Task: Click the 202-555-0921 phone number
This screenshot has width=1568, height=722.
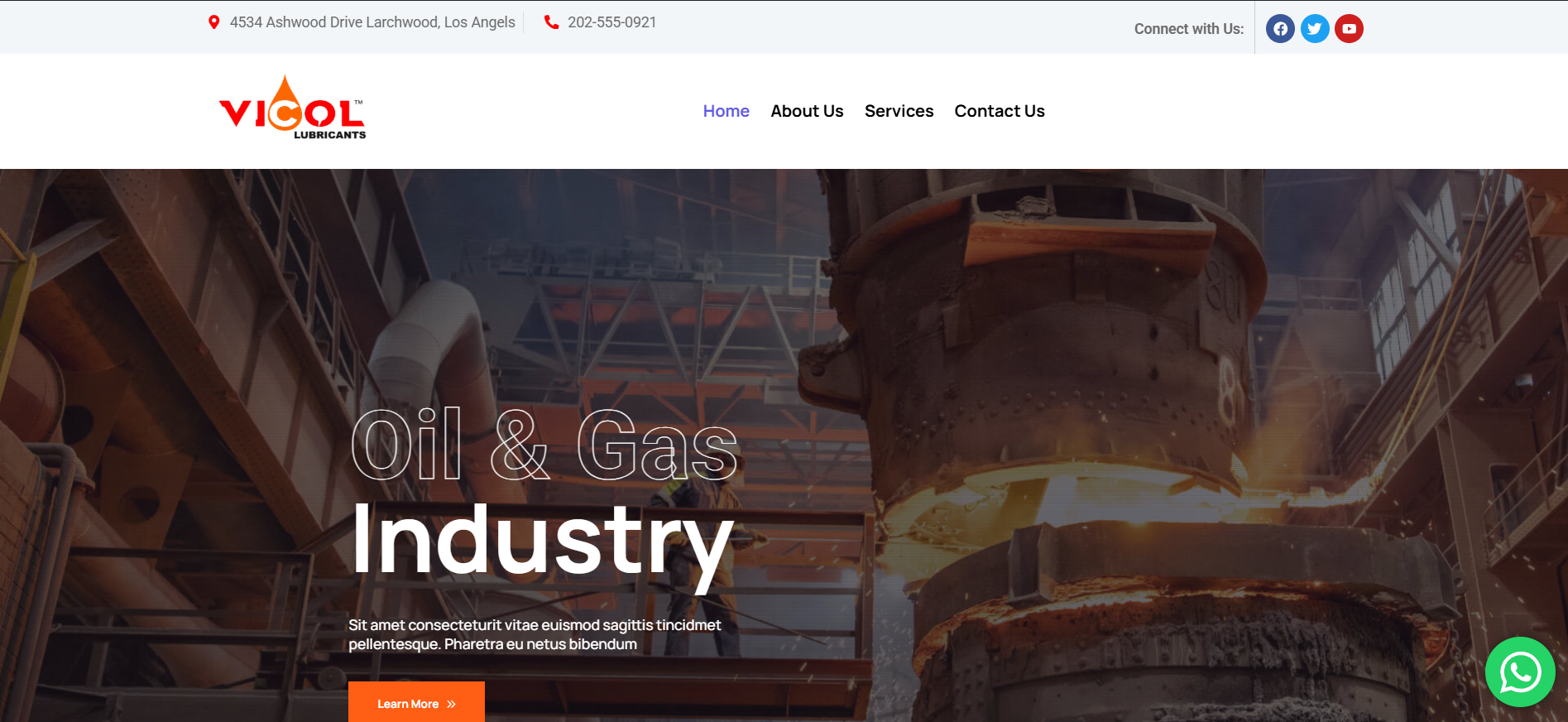Action: point(611,22)
